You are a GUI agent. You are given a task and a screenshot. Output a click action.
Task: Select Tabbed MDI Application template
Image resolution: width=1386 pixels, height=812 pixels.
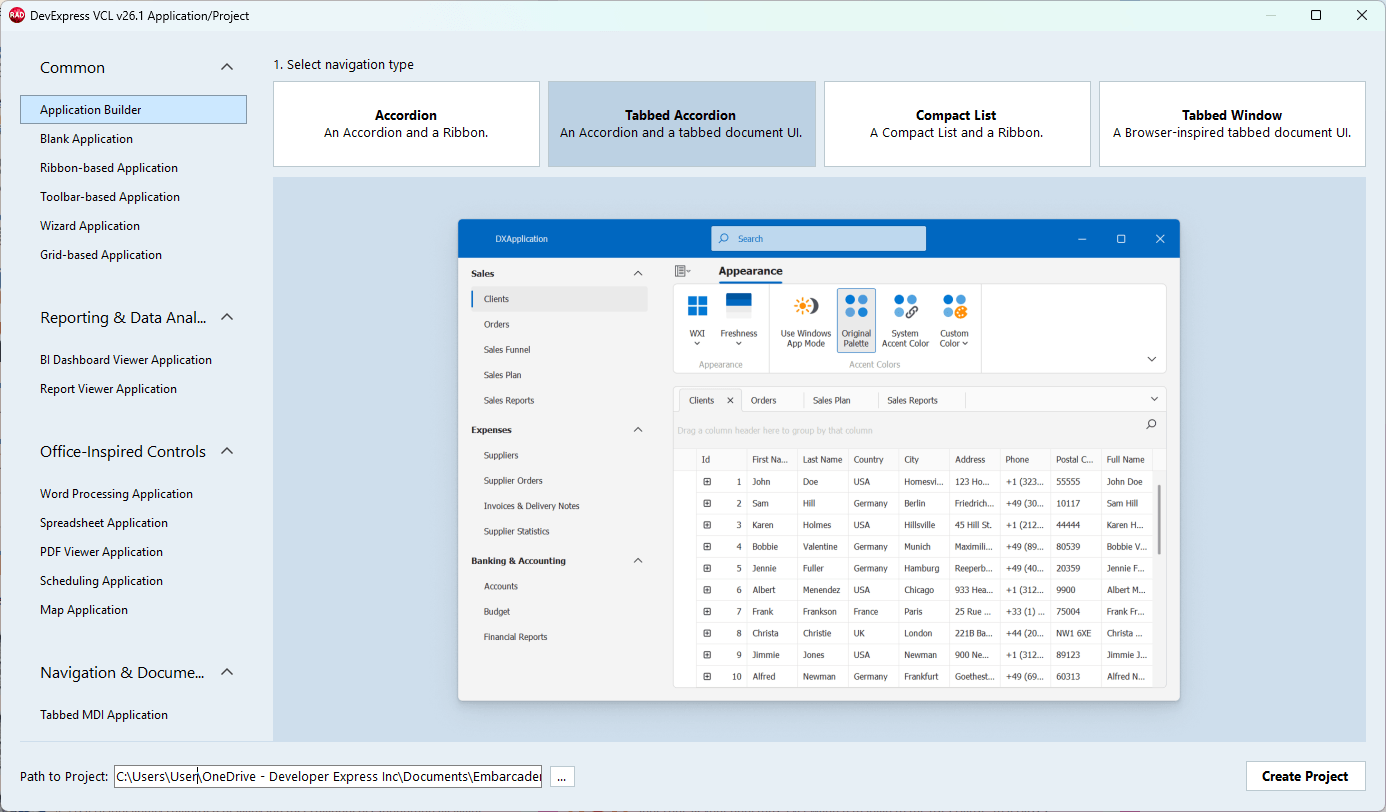coord(133,715)
